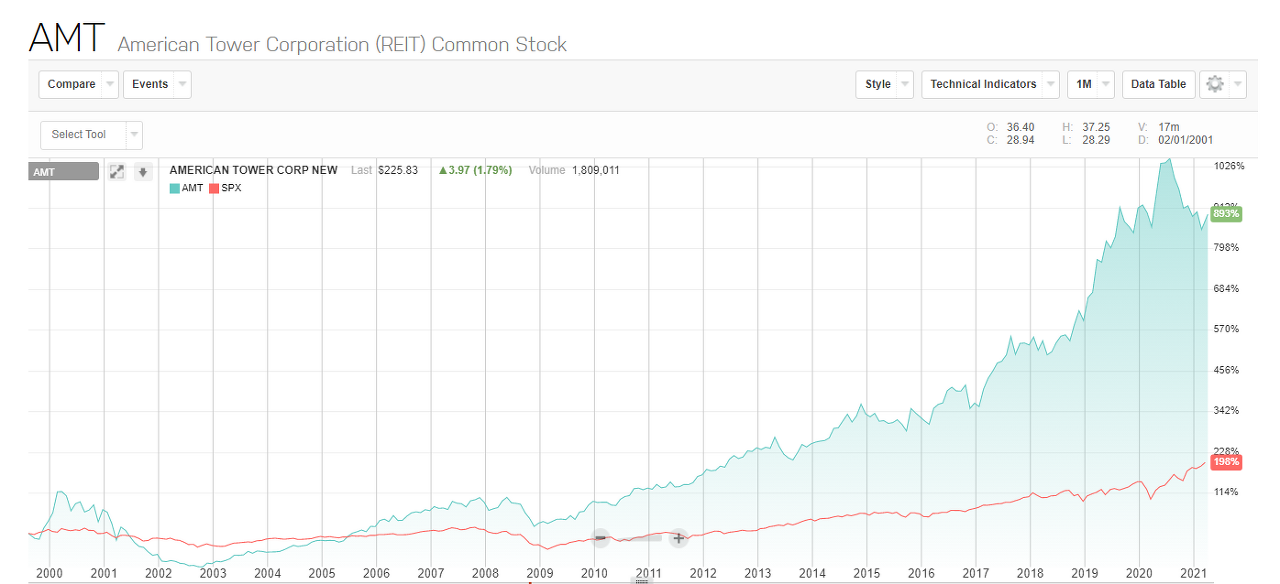Expand the Style dropdown
The image size is (1280, 584).
[885, 84]
